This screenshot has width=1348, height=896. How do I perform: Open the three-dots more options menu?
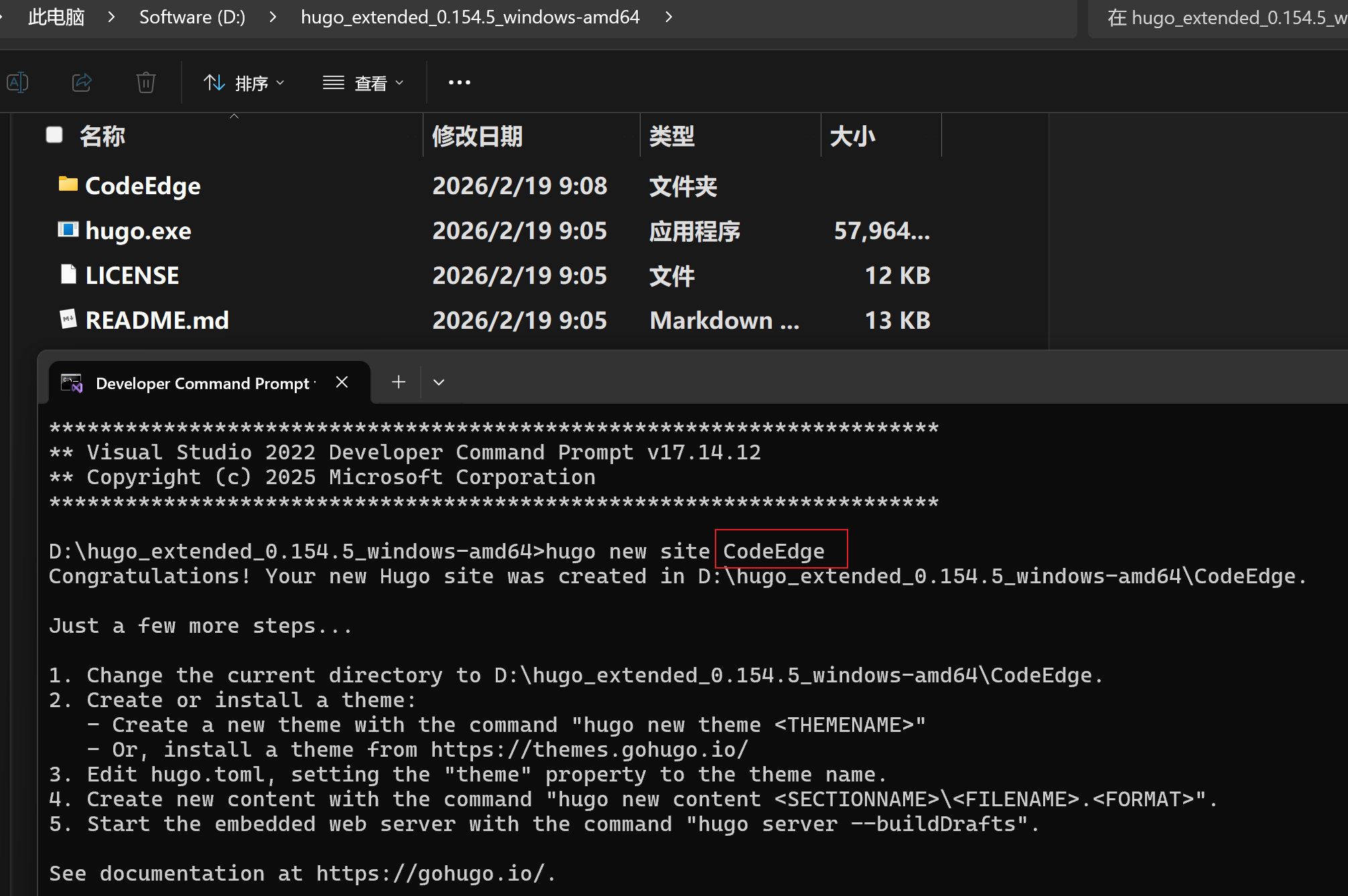click(x=459, y=82)
